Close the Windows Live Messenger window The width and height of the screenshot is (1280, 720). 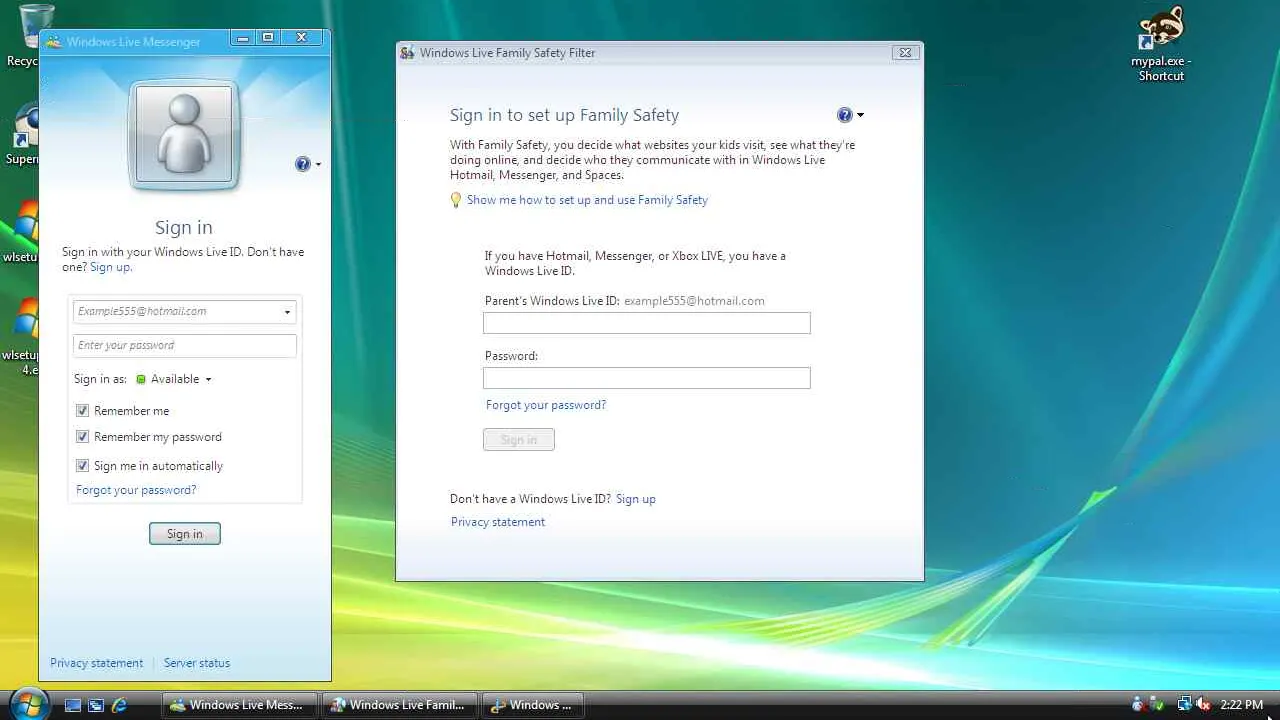[x=301, y=38]
